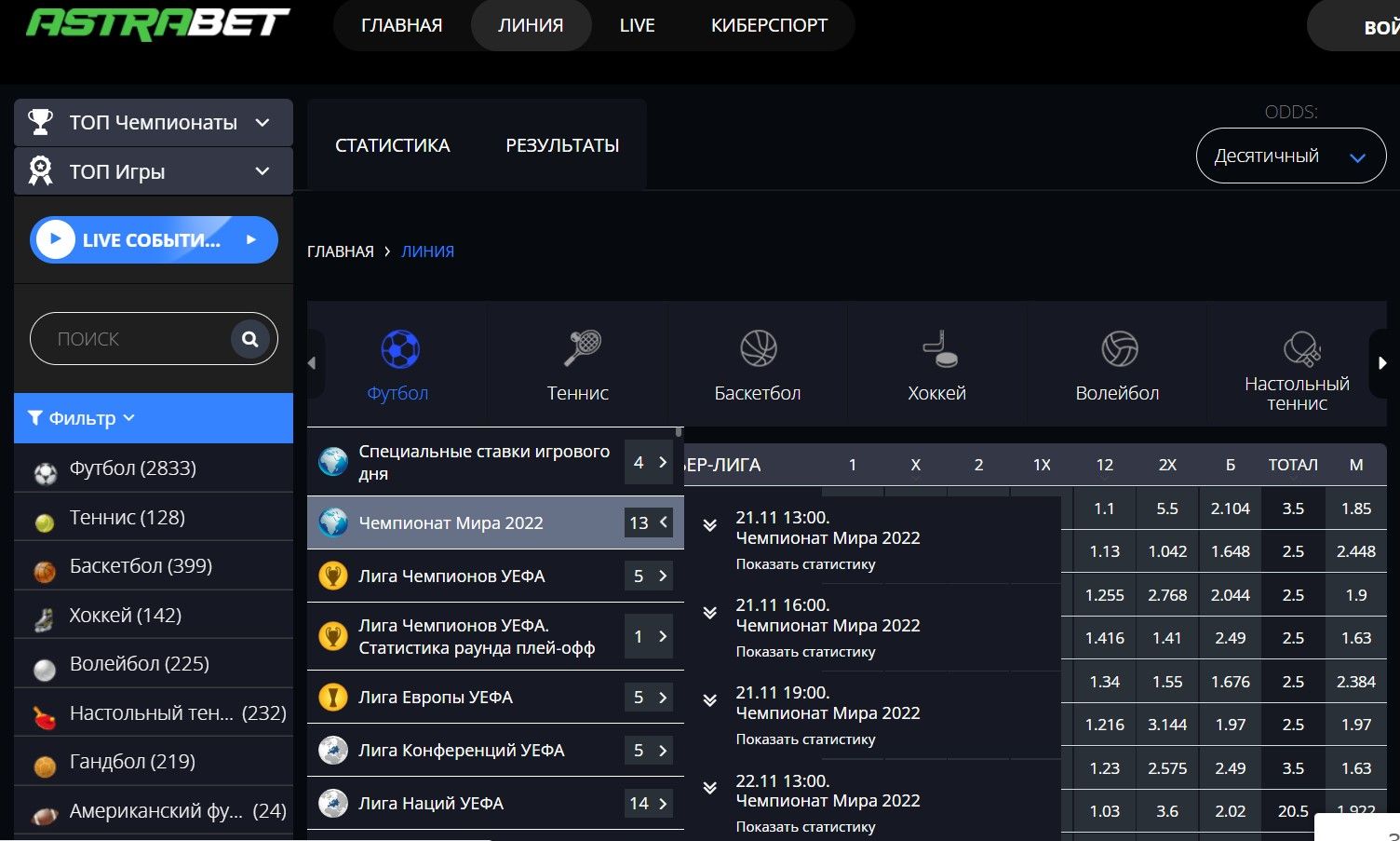Screen dimensions: 1400x841
Task: Click the 3.144 odds cell
Action: tap(1167, 725)
